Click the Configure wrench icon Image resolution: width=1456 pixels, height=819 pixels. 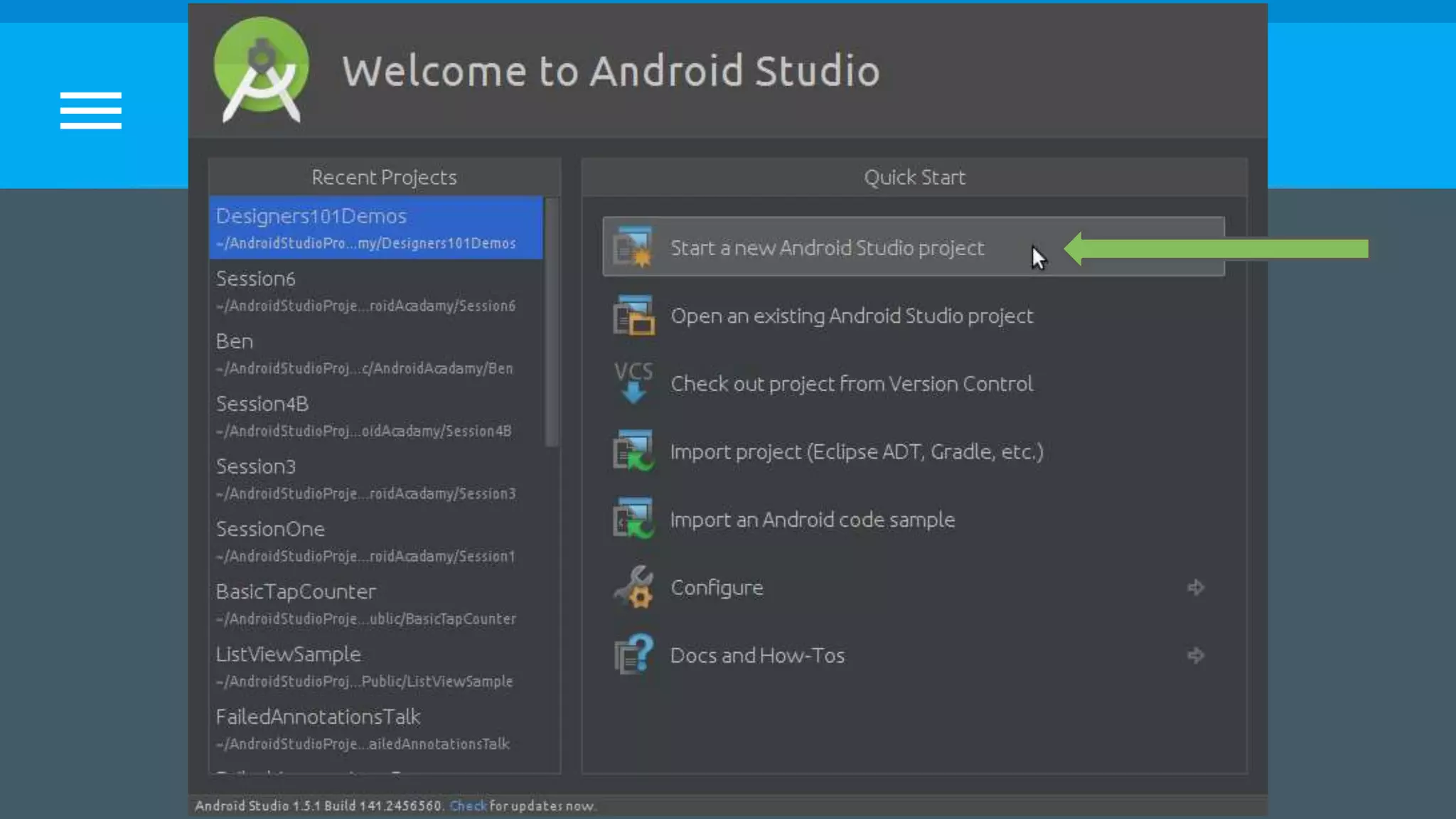[x=633, y=587]
